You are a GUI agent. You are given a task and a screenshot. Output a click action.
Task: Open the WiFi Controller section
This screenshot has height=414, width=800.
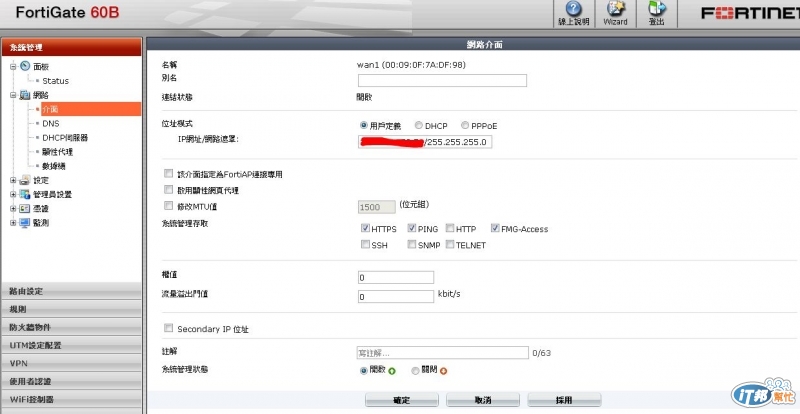tap(71, 399)
